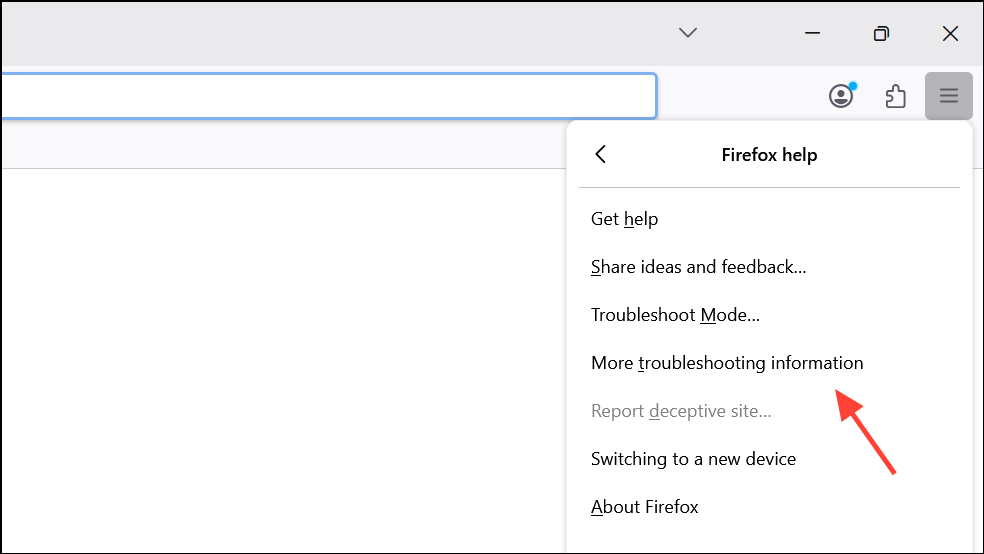Expand the list all tabs chevron
984x554 pixels.
tap(687, 33)
